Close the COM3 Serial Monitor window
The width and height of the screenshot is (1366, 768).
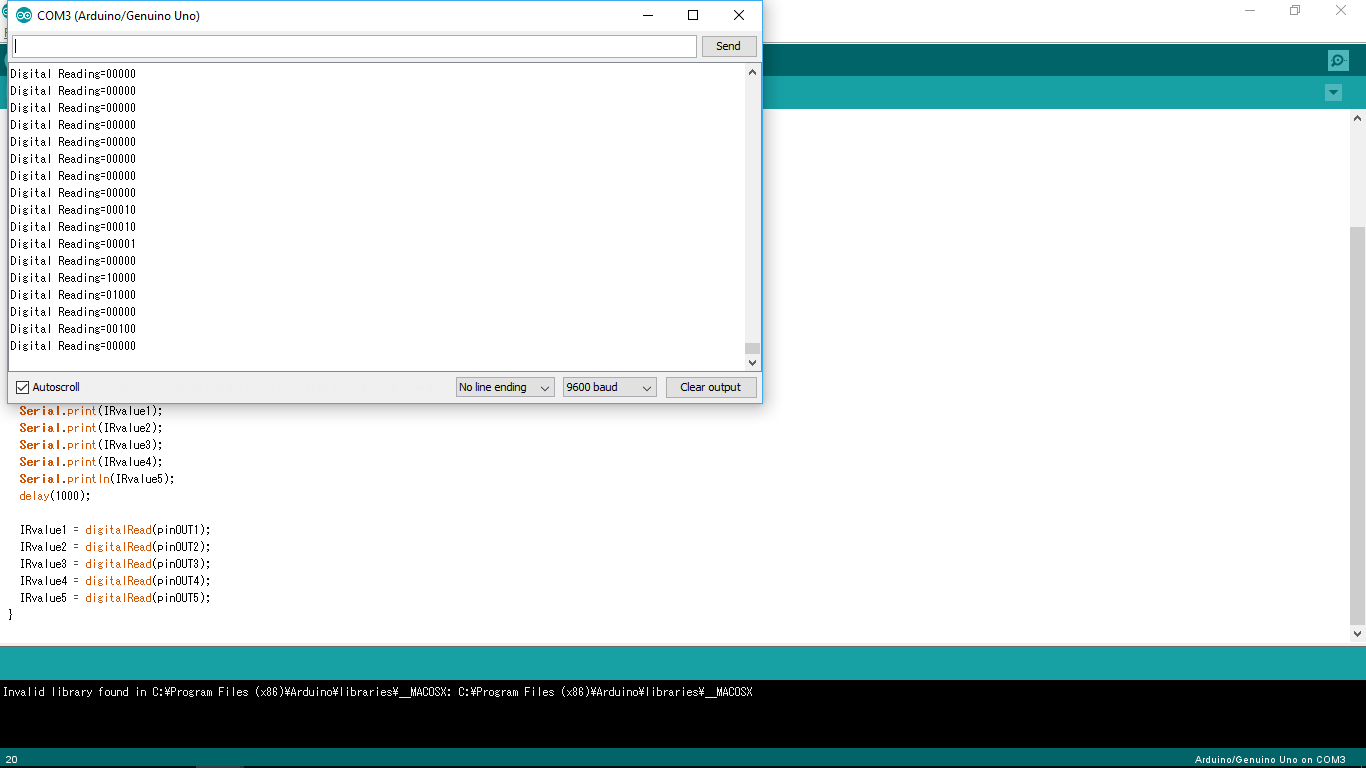(739, 15)
